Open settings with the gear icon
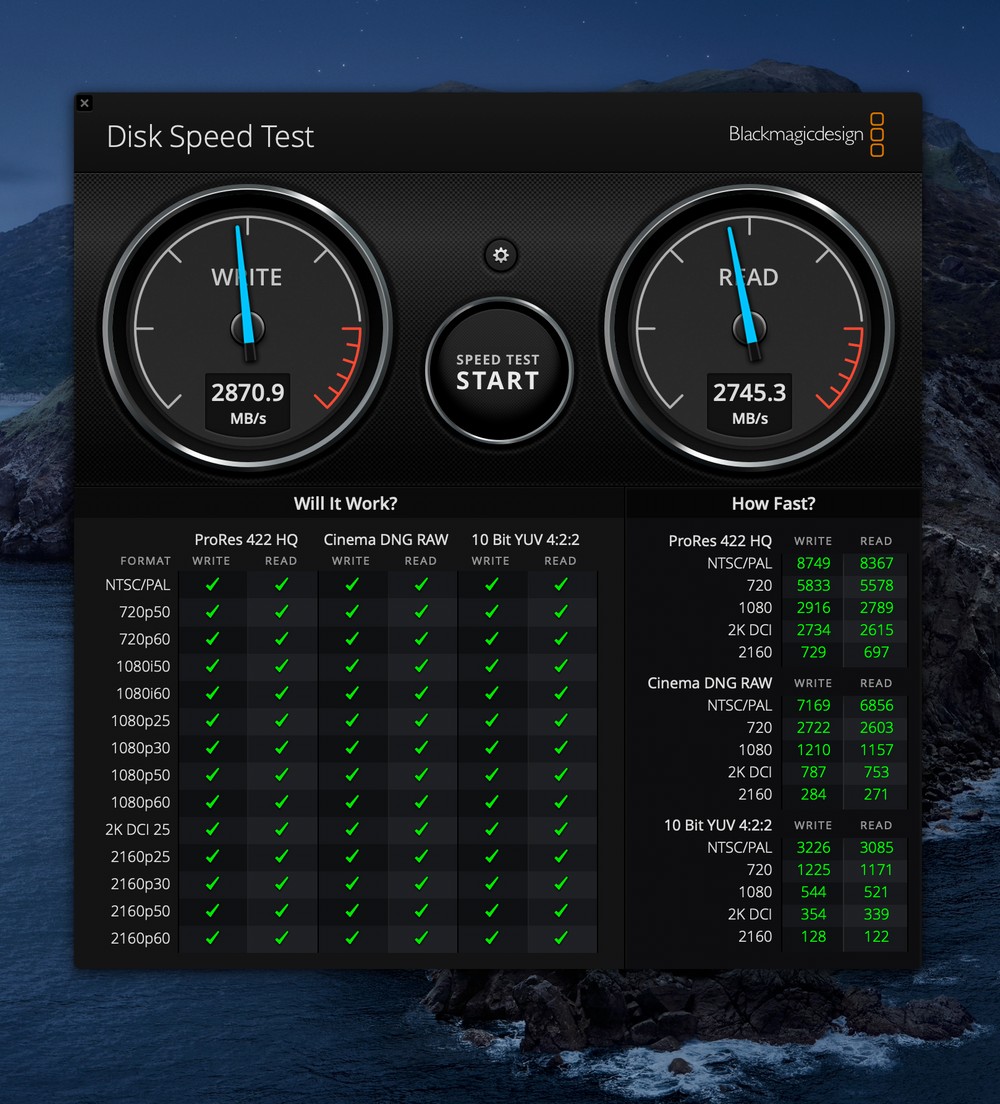 pos(501,255)
